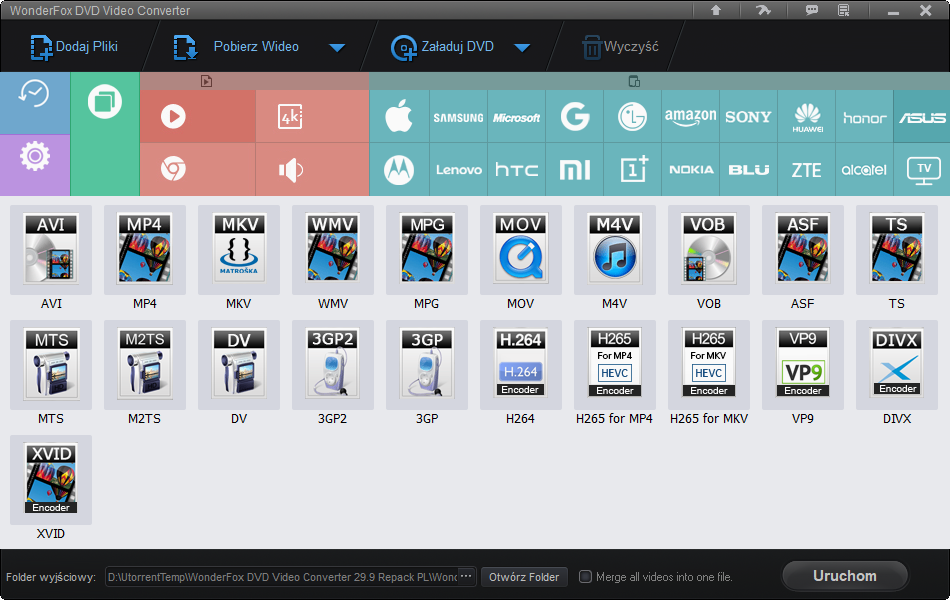Select Motorola device category

(x=399, y=170)
